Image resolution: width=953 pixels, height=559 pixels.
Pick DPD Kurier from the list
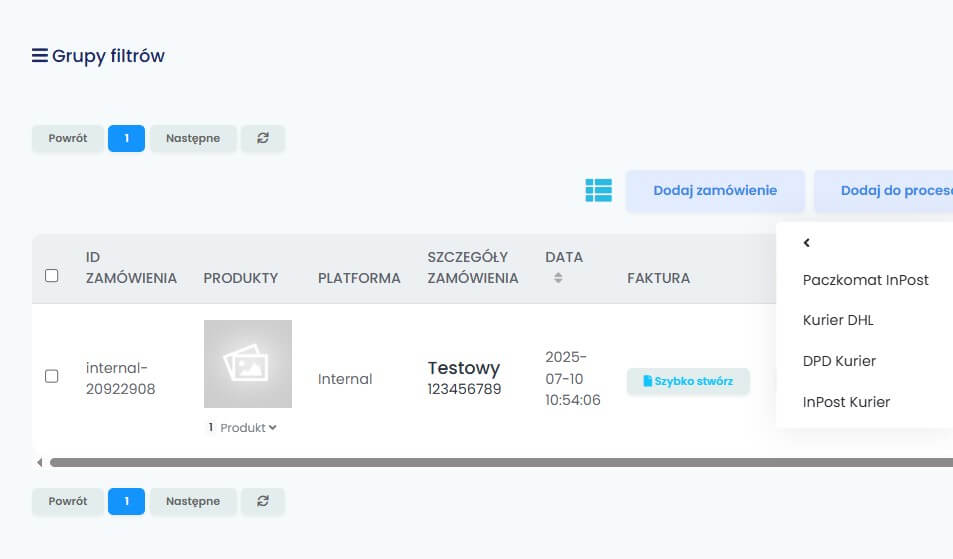tap(839, 361)
